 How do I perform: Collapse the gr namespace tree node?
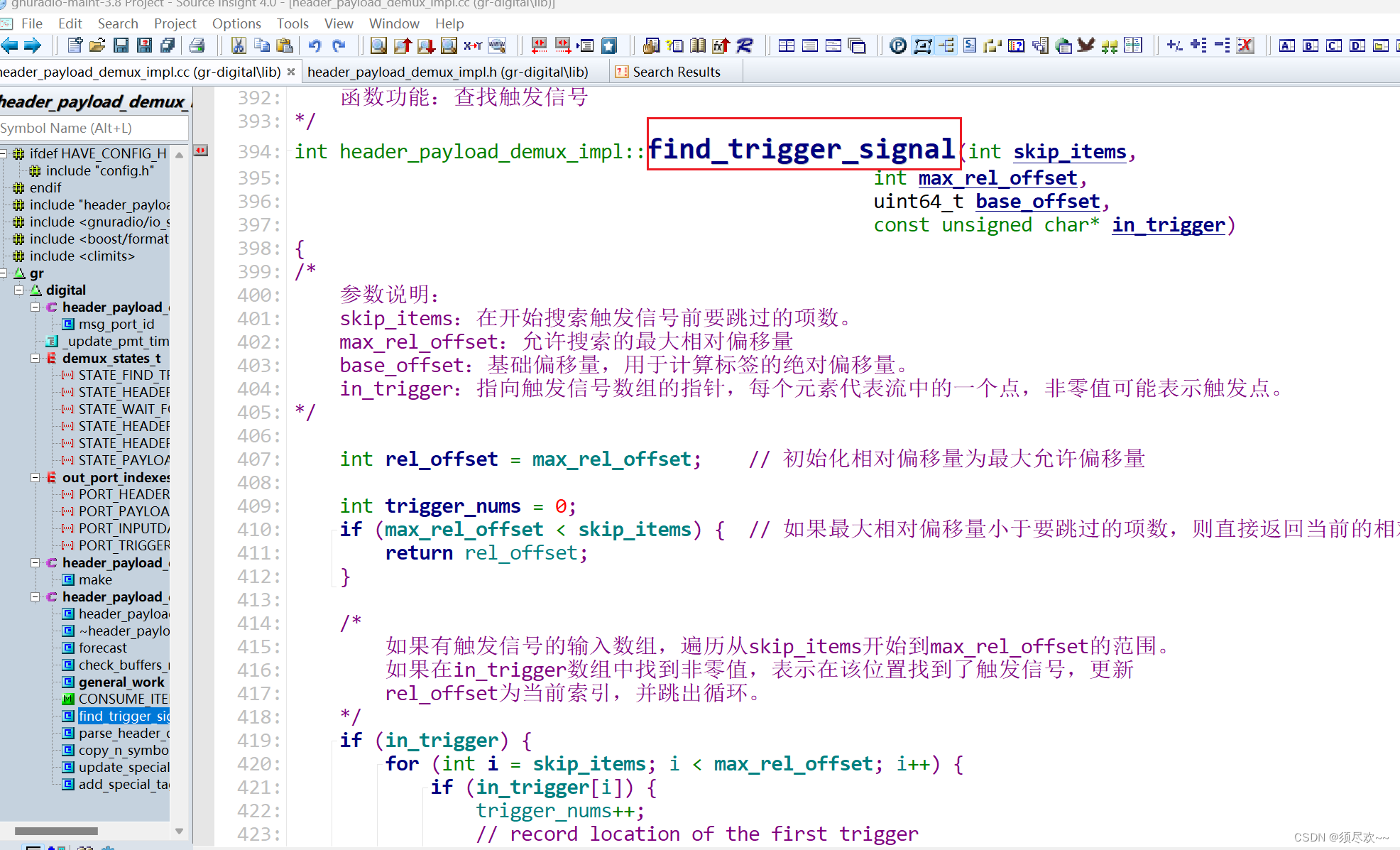point(4,273)
